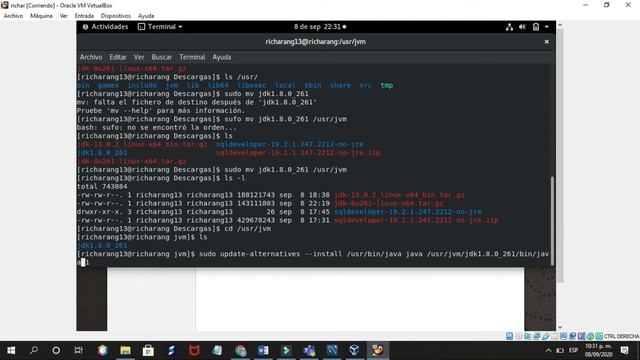640x360 pixels.
Task: Open Microsoft Store from the taskbar
Action: pos(148,350)
